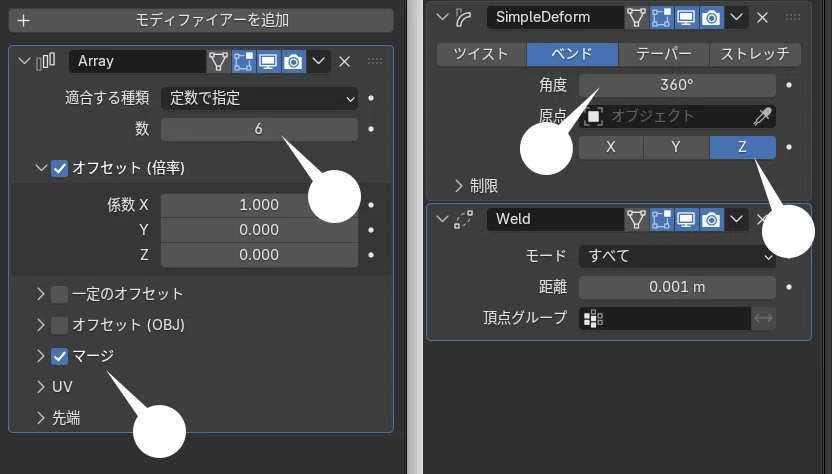
Task: Collapse the SimpleDeform modifier panel
Action: [x=442, y=17]
